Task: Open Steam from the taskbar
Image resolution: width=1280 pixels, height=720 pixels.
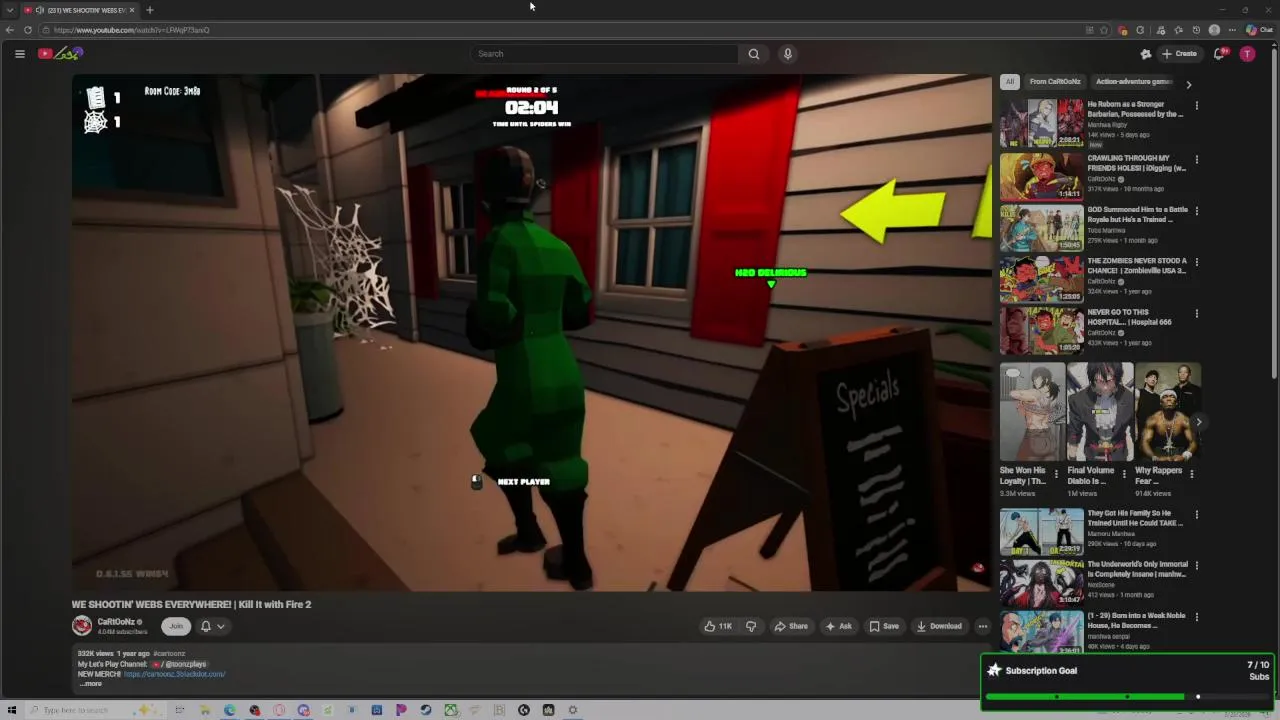Action: click(426, 710)
